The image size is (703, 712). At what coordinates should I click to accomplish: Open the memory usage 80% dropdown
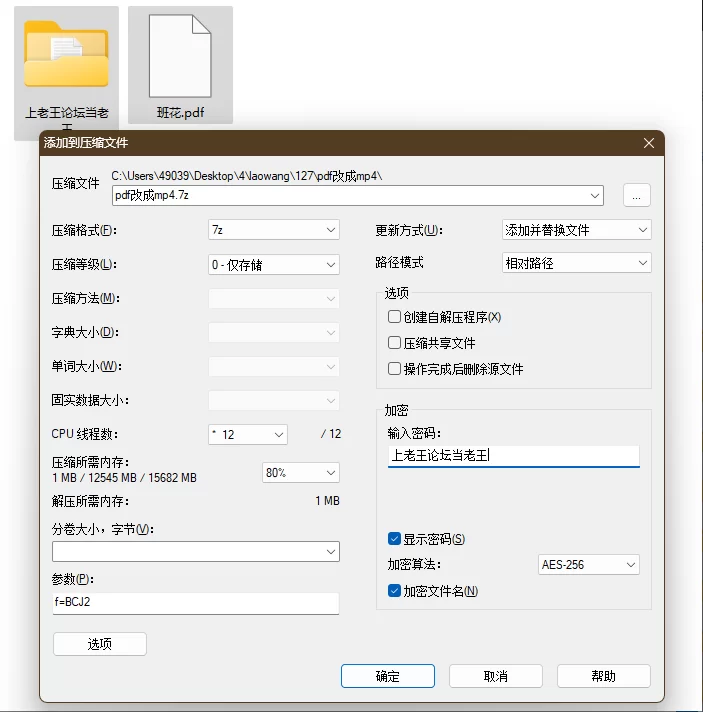(301, 473)
